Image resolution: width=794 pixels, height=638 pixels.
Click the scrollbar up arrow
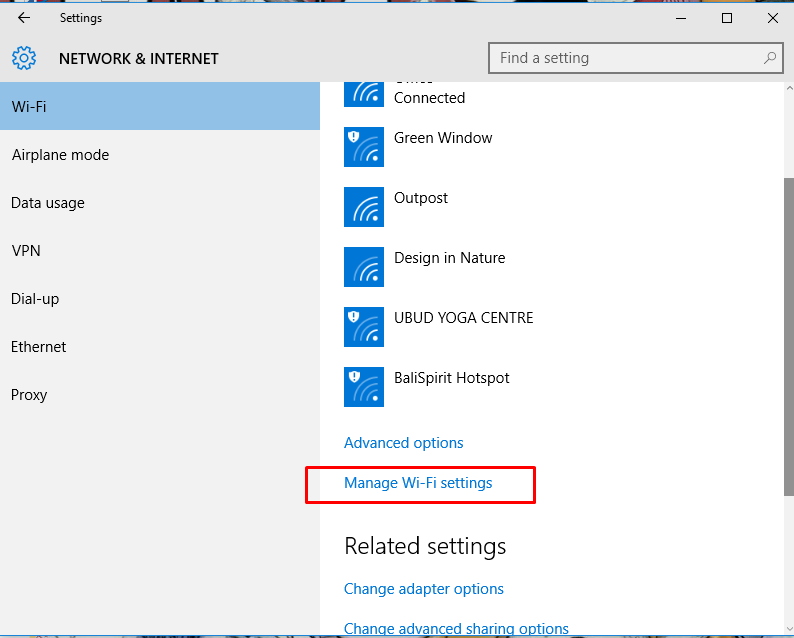(x=789, y=88)
